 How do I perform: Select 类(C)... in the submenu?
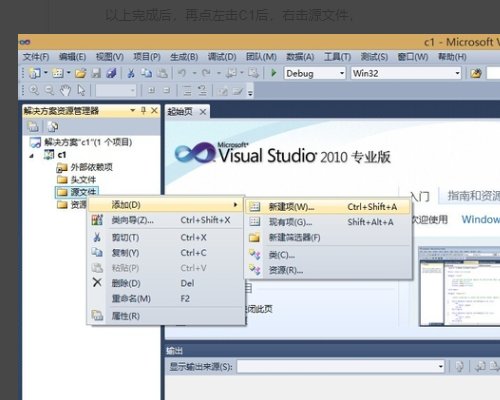(x=328, y=255)
